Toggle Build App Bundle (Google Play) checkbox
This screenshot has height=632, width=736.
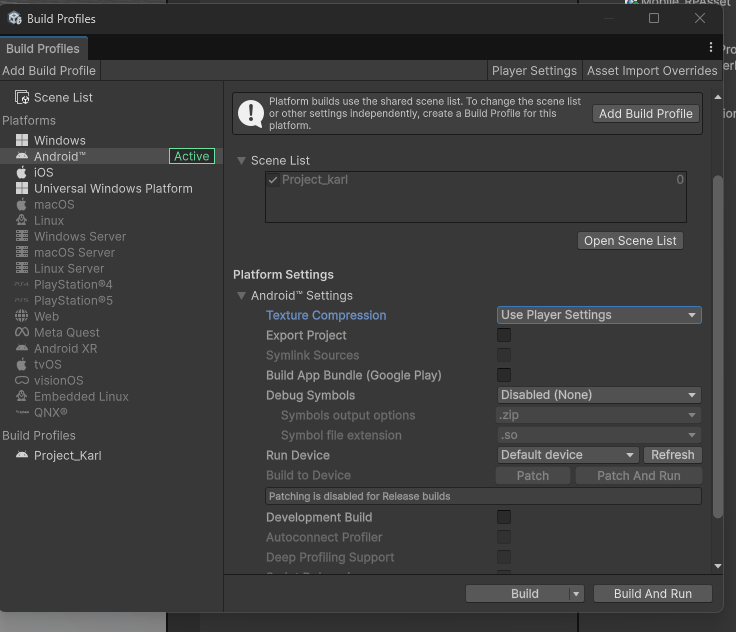[x=504, y=375]
